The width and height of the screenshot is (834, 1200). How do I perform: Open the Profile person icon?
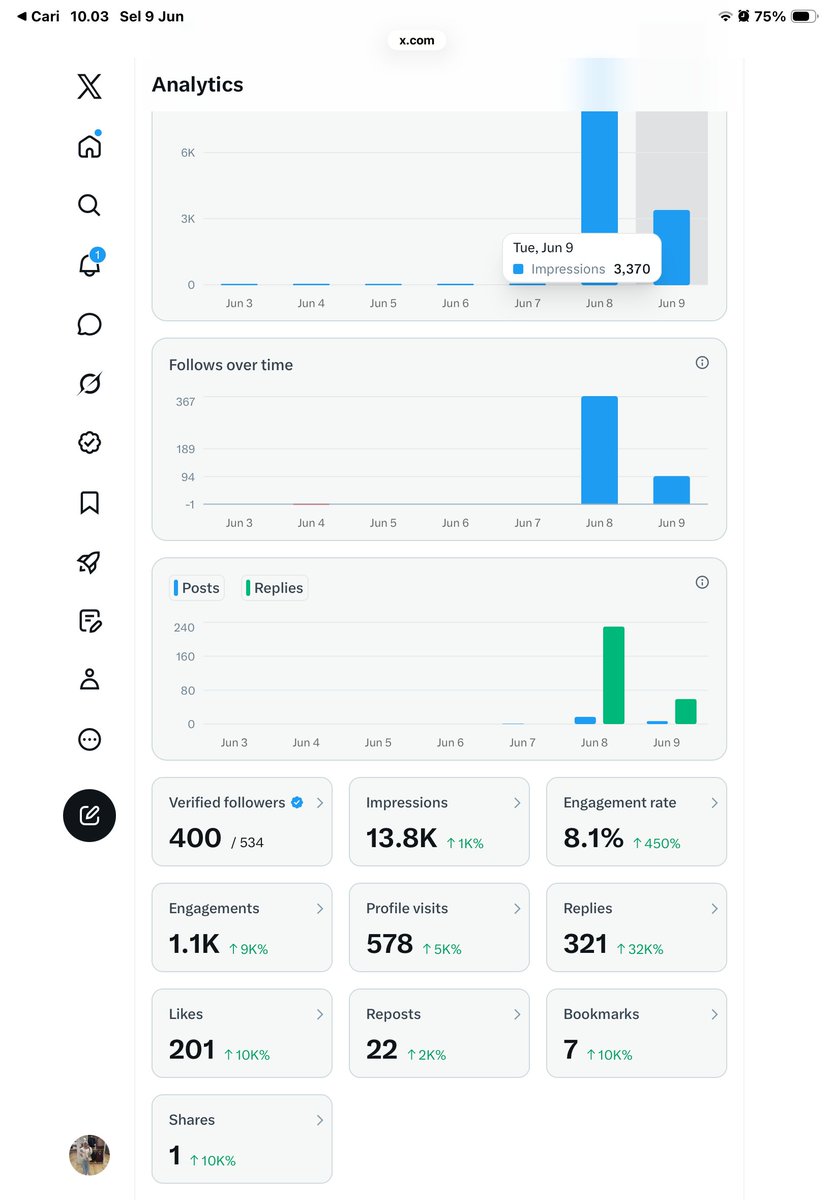[x=89, y=680]
